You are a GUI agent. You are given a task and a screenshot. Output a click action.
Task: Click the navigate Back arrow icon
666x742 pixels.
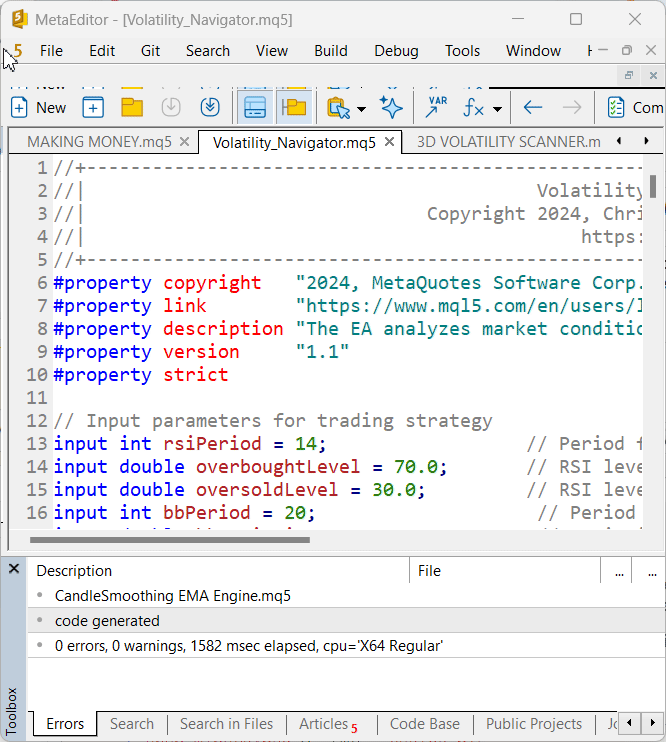coord(533,108)
